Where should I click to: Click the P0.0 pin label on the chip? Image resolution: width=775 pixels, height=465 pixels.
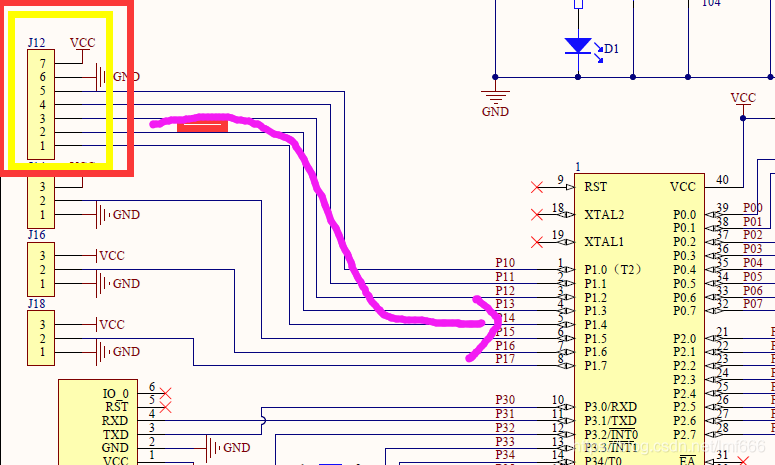pyautogui.click(x=684, y=214)
